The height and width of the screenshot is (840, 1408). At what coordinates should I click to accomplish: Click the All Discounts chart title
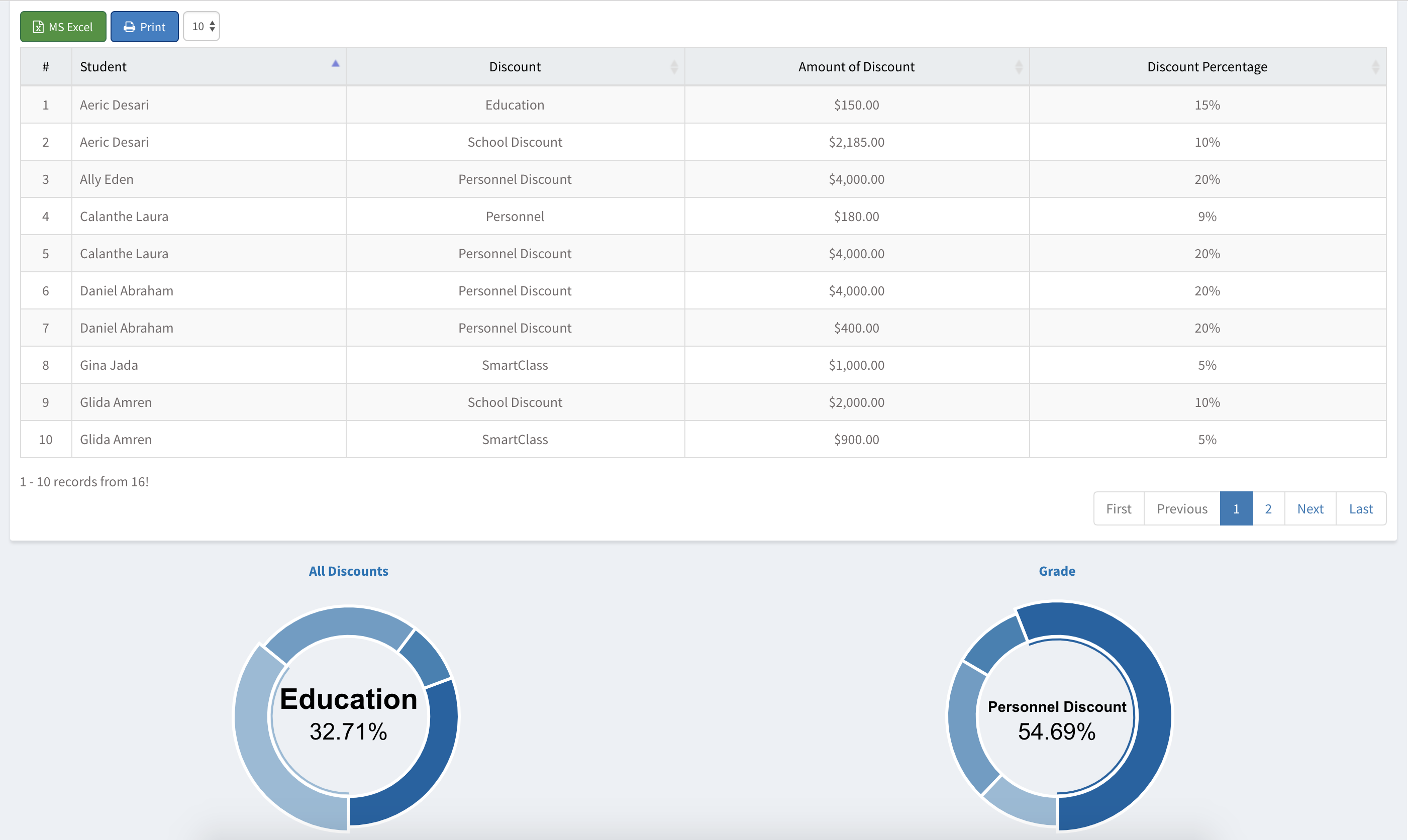coord(348,571)
